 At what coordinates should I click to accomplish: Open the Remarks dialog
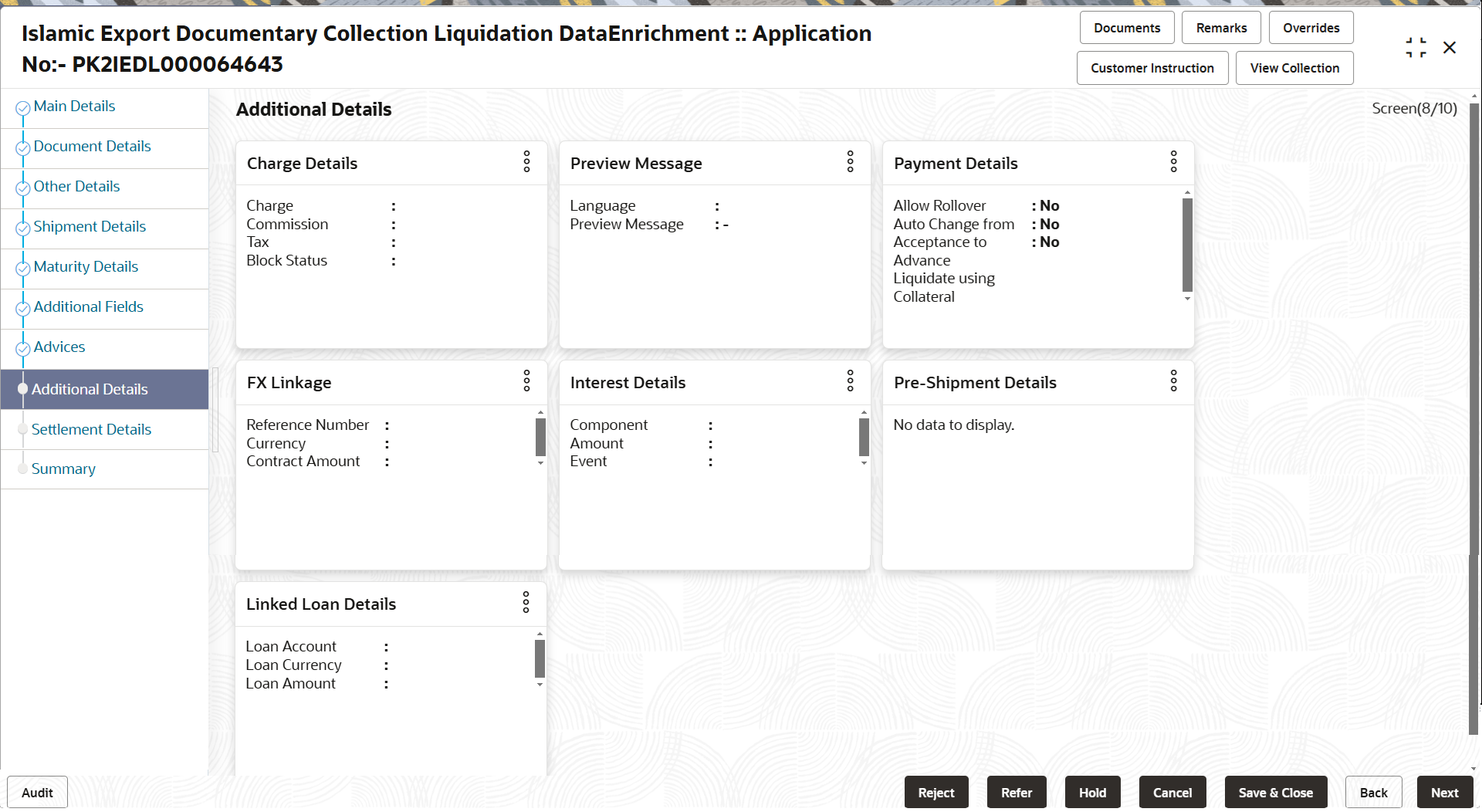coord(1221,28)
